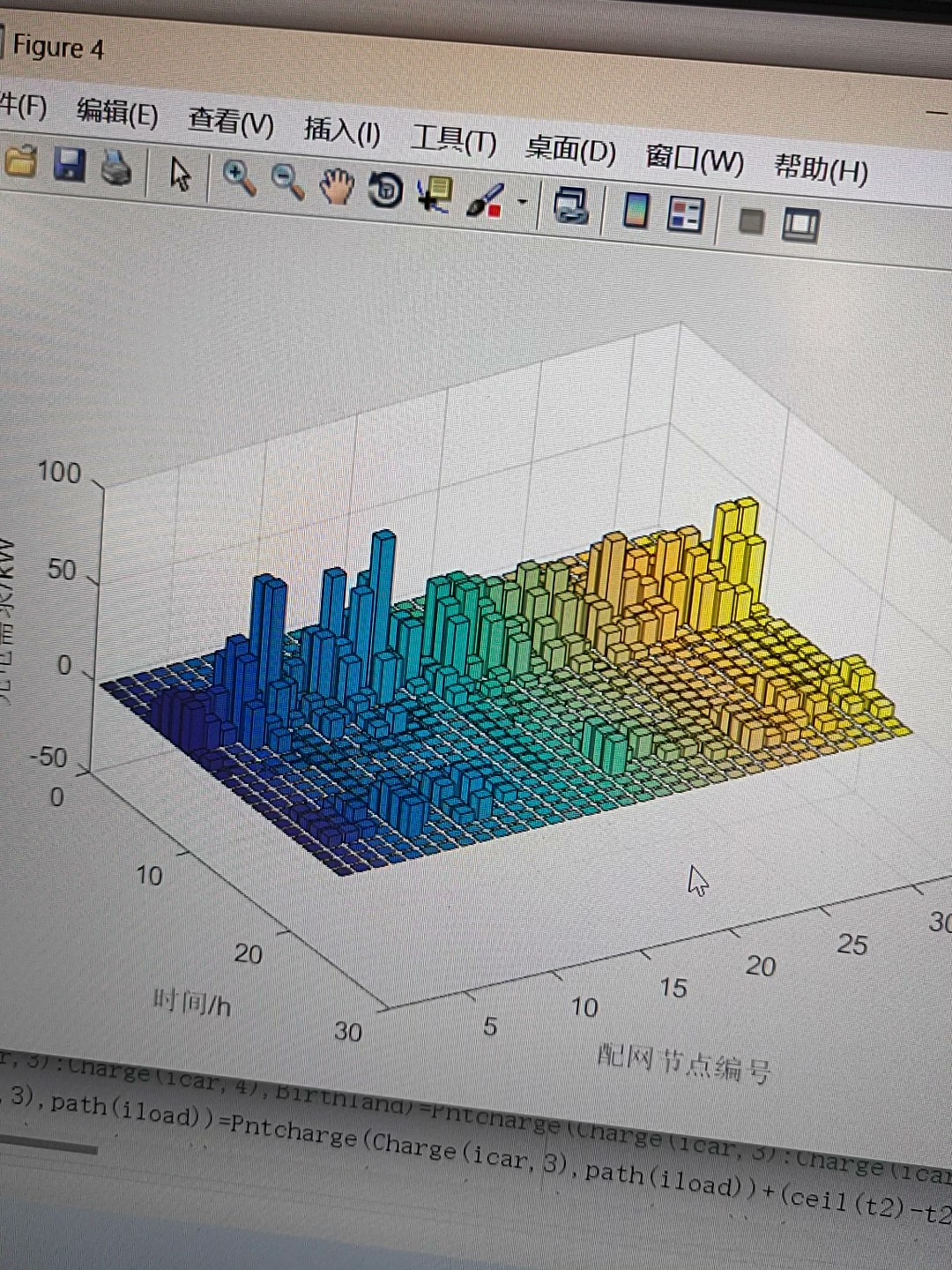Image resolution: width=952 pixels, height=1270 pixels.
Task: Click the 100 tick on the vertical axis
Action: pos(59,472)
